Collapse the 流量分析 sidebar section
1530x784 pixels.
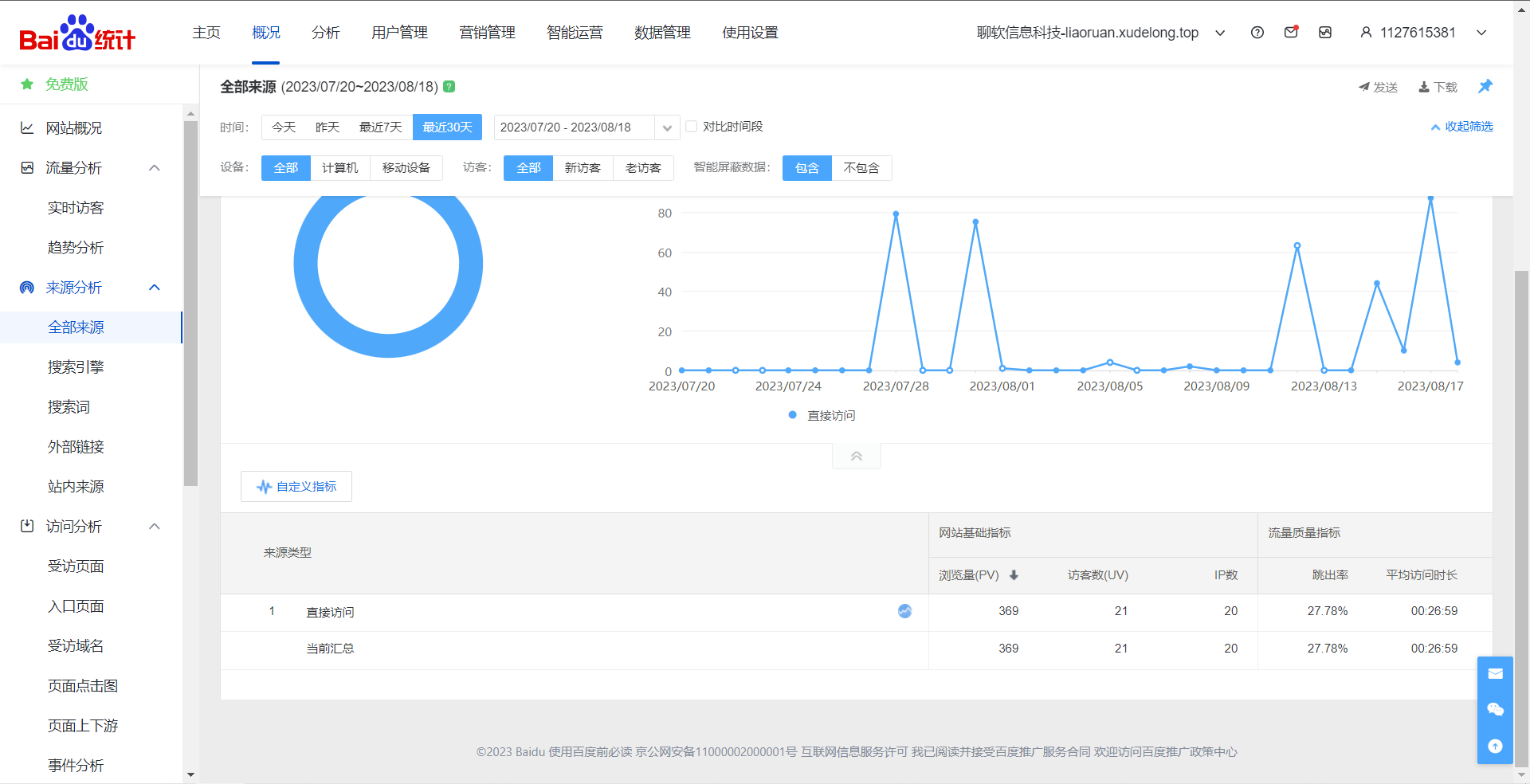click(x=155, y=167)
